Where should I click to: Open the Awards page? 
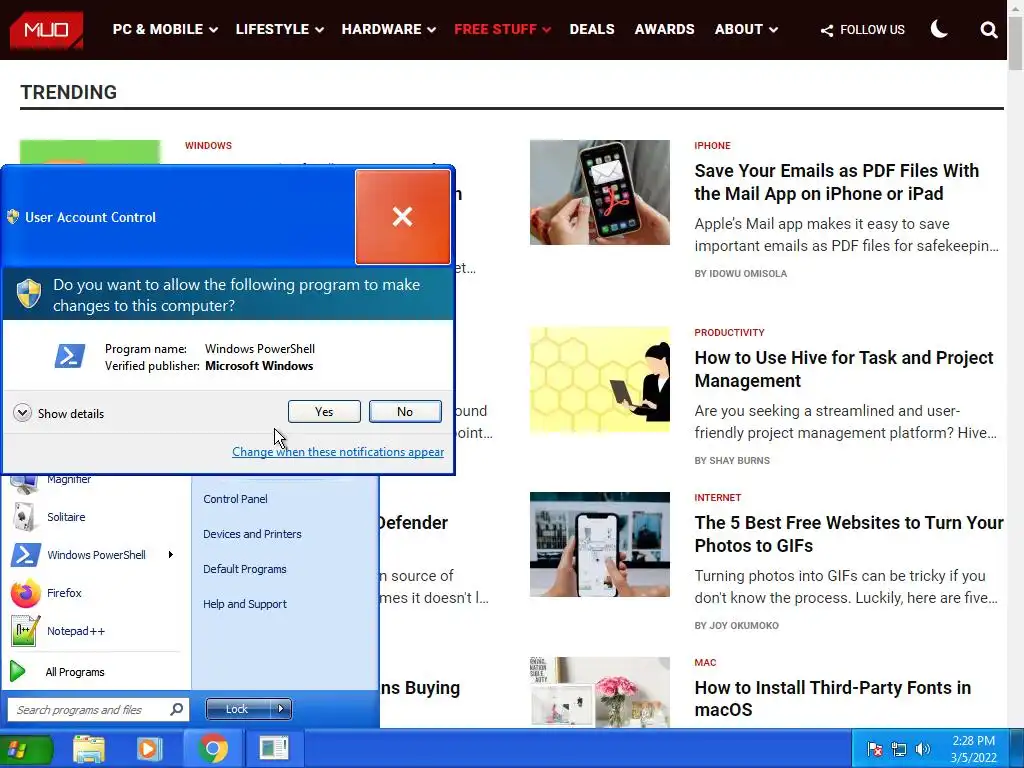[x=664, y=29]
